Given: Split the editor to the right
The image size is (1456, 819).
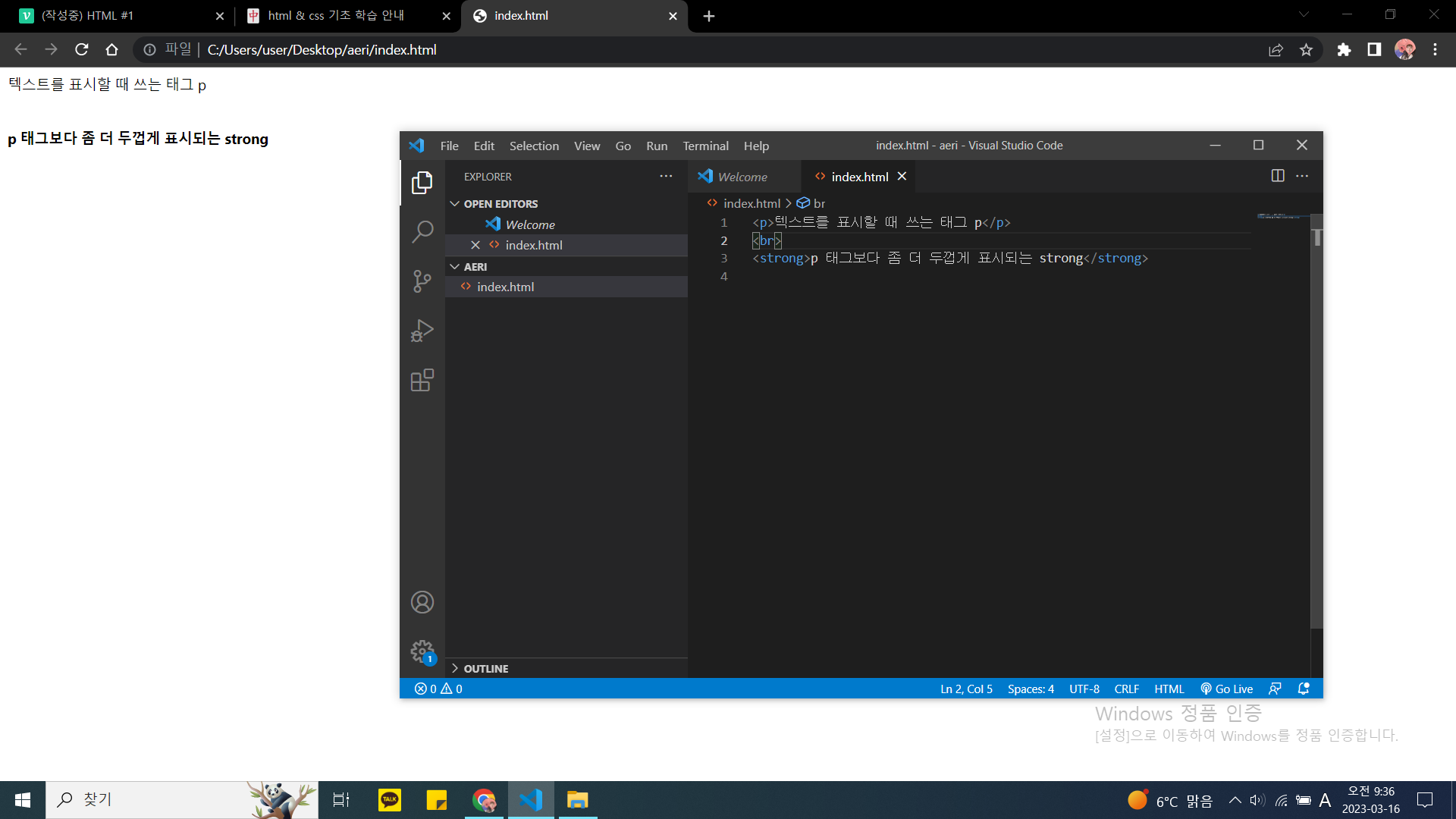Looking at the screenshot, I should 1278,176.
